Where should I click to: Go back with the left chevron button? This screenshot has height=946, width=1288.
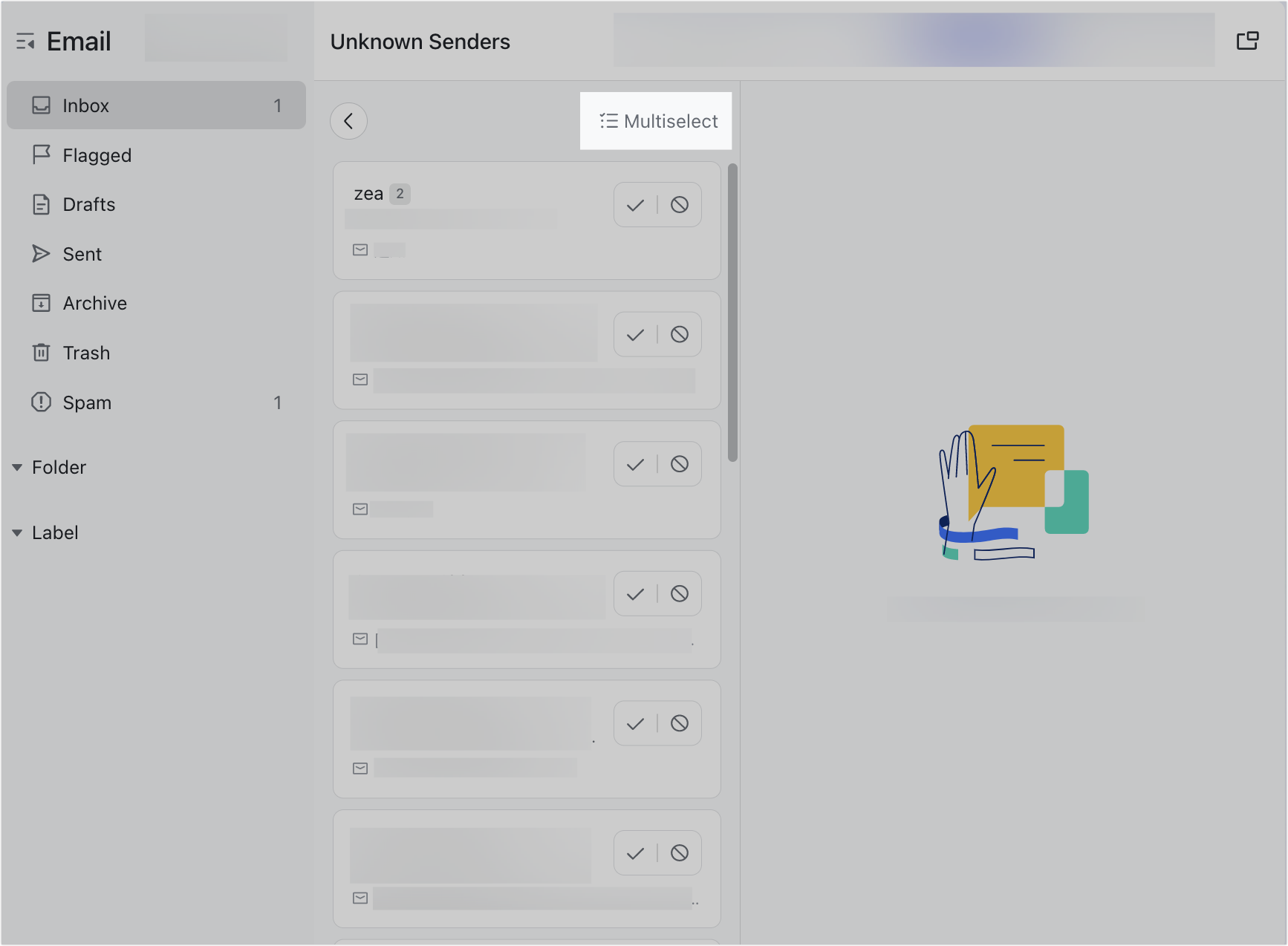(348, 121)
